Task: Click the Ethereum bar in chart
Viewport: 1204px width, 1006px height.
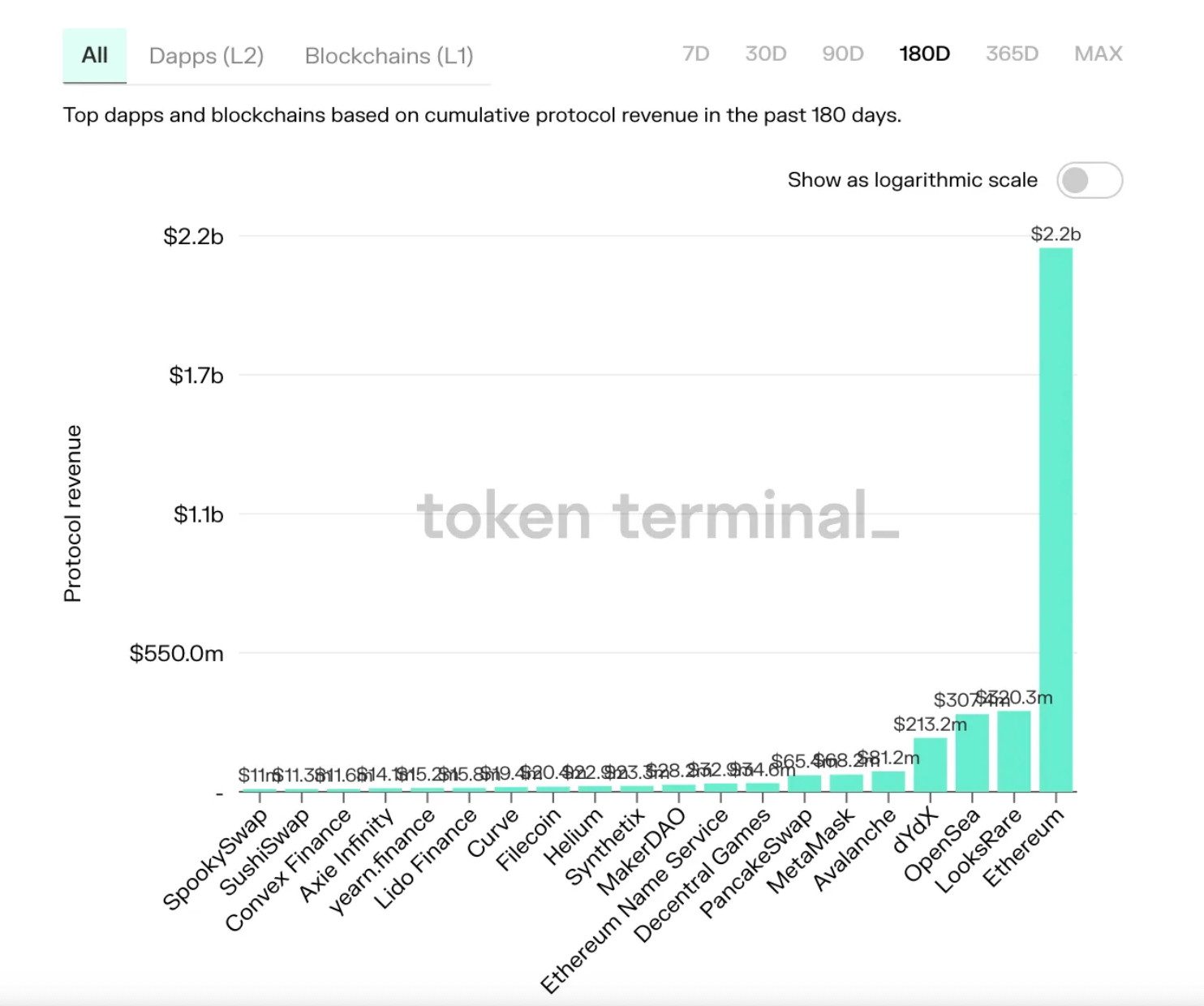Action: click(x=1056, y=519)
